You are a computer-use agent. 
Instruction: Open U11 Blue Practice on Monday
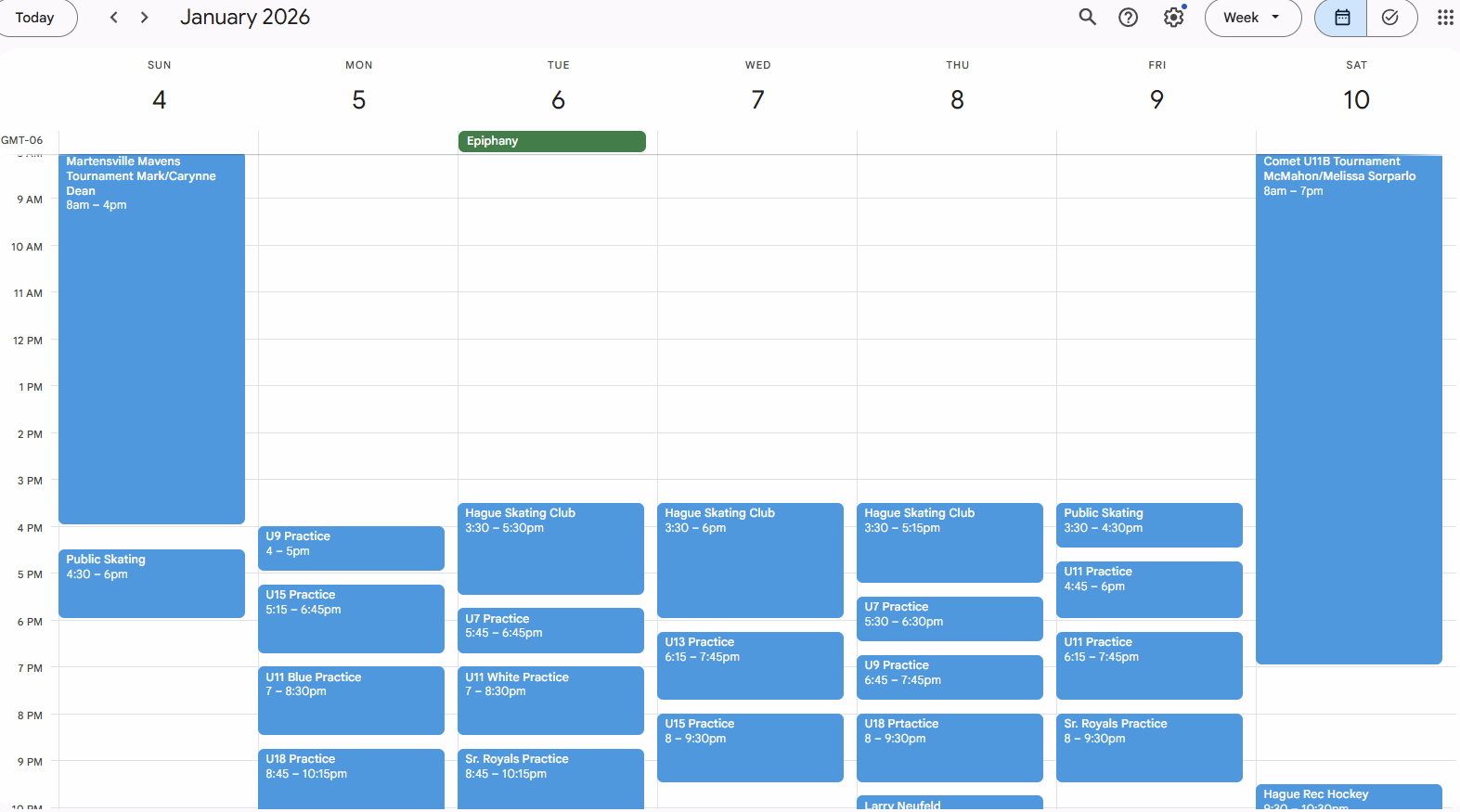pyautogui.click(x=351, y=699)
